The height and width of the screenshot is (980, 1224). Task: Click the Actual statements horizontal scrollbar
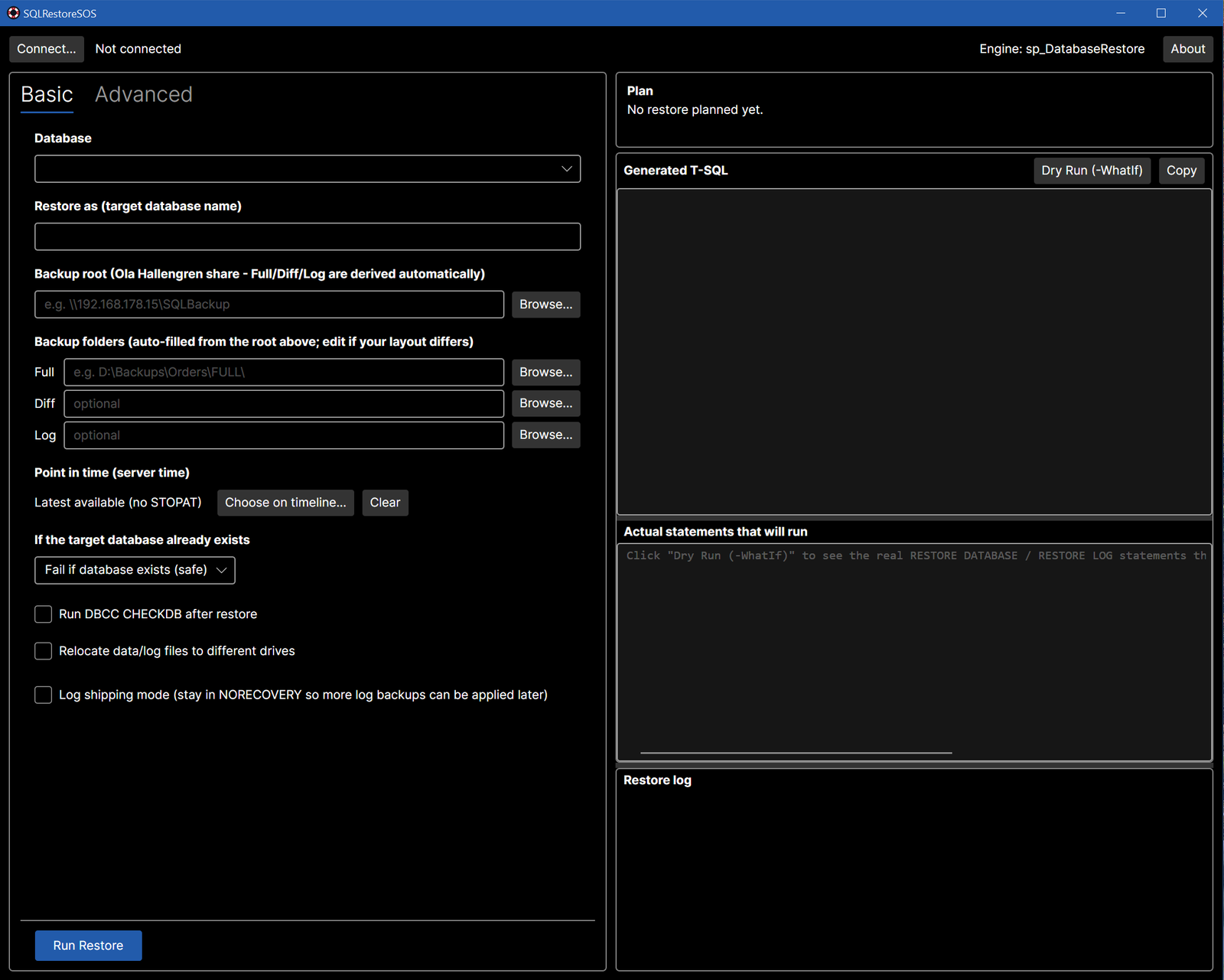[x=796, y=753]
